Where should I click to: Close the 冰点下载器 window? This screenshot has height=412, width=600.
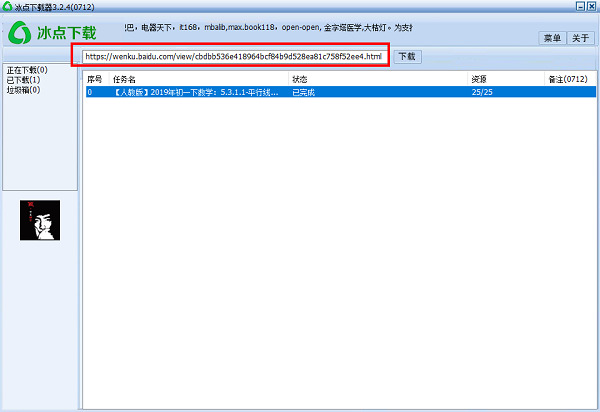(592, 6)
